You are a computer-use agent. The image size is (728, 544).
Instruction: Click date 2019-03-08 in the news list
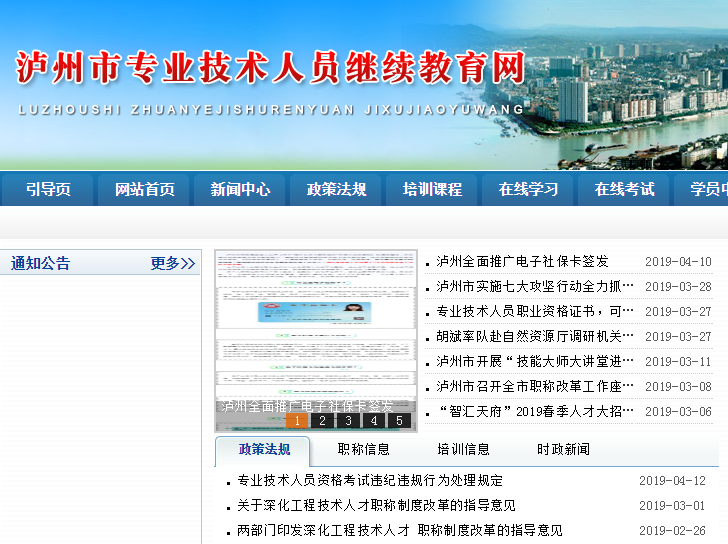pyautogui.click(x=678, y=387)
